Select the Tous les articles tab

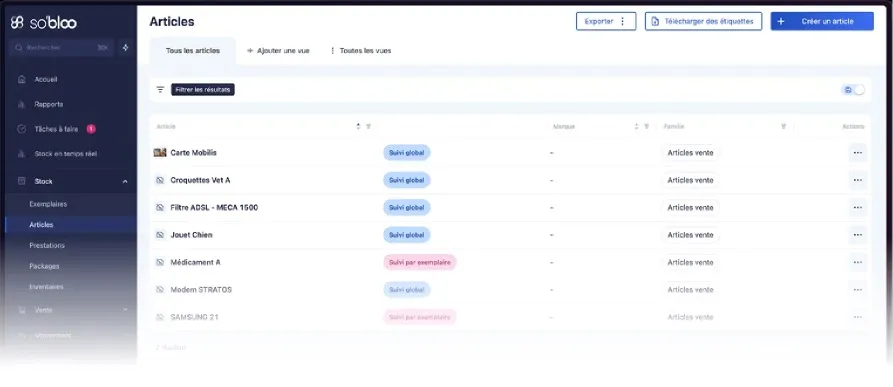192,51
